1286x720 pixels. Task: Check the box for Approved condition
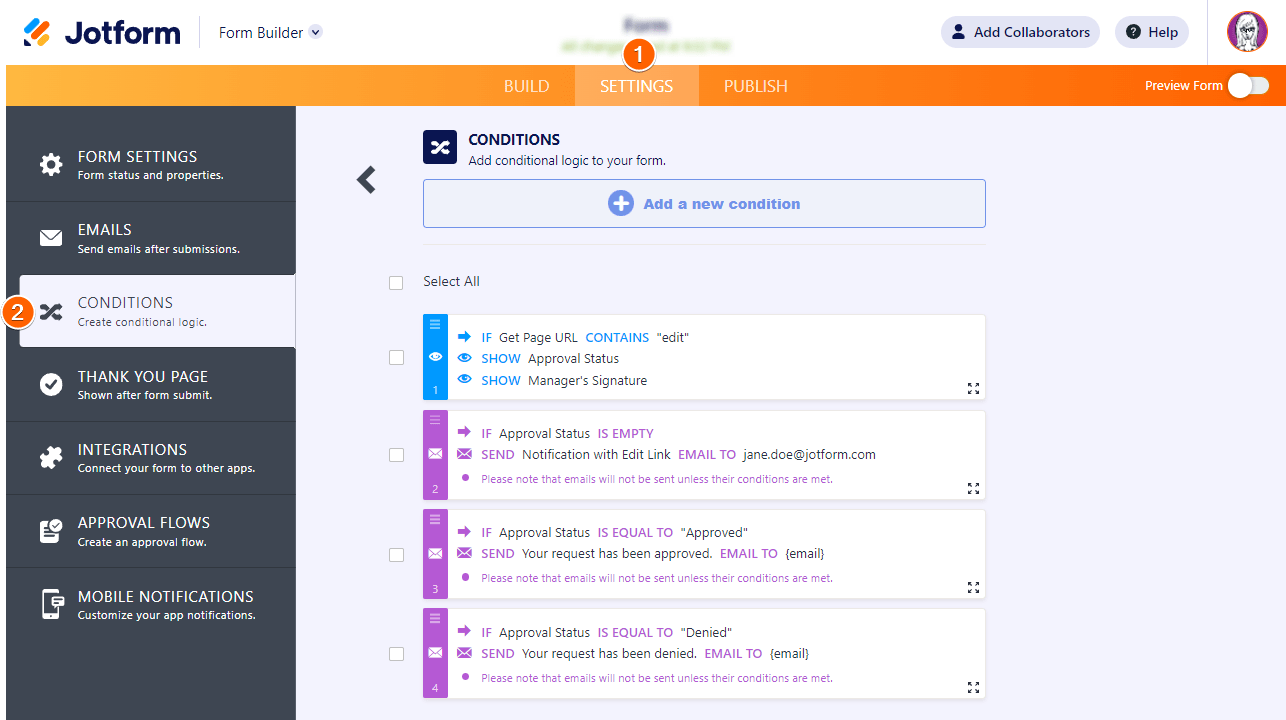pos(396,555)
